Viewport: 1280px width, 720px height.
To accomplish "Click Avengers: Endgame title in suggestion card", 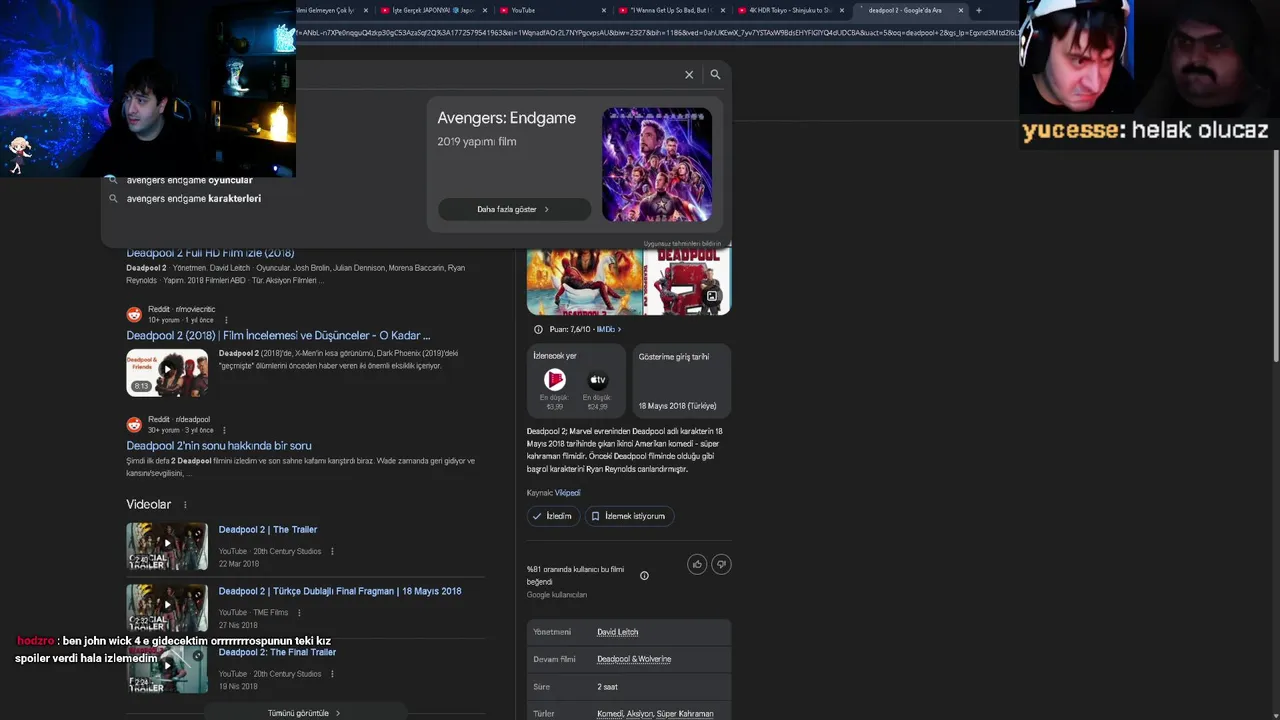I will (x=506, y=118).
